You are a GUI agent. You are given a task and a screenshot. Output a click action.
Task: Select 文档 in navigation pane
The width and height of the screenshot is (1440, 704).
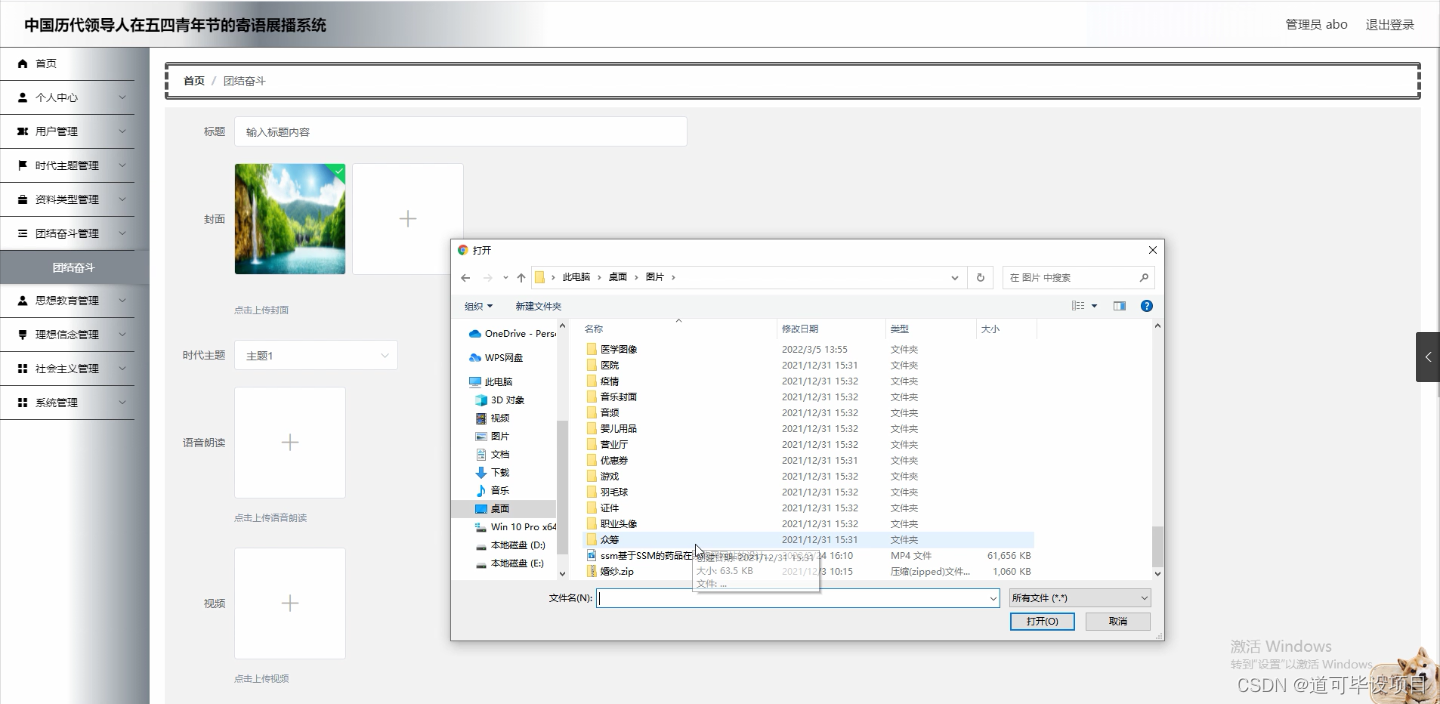pos(492,454)
